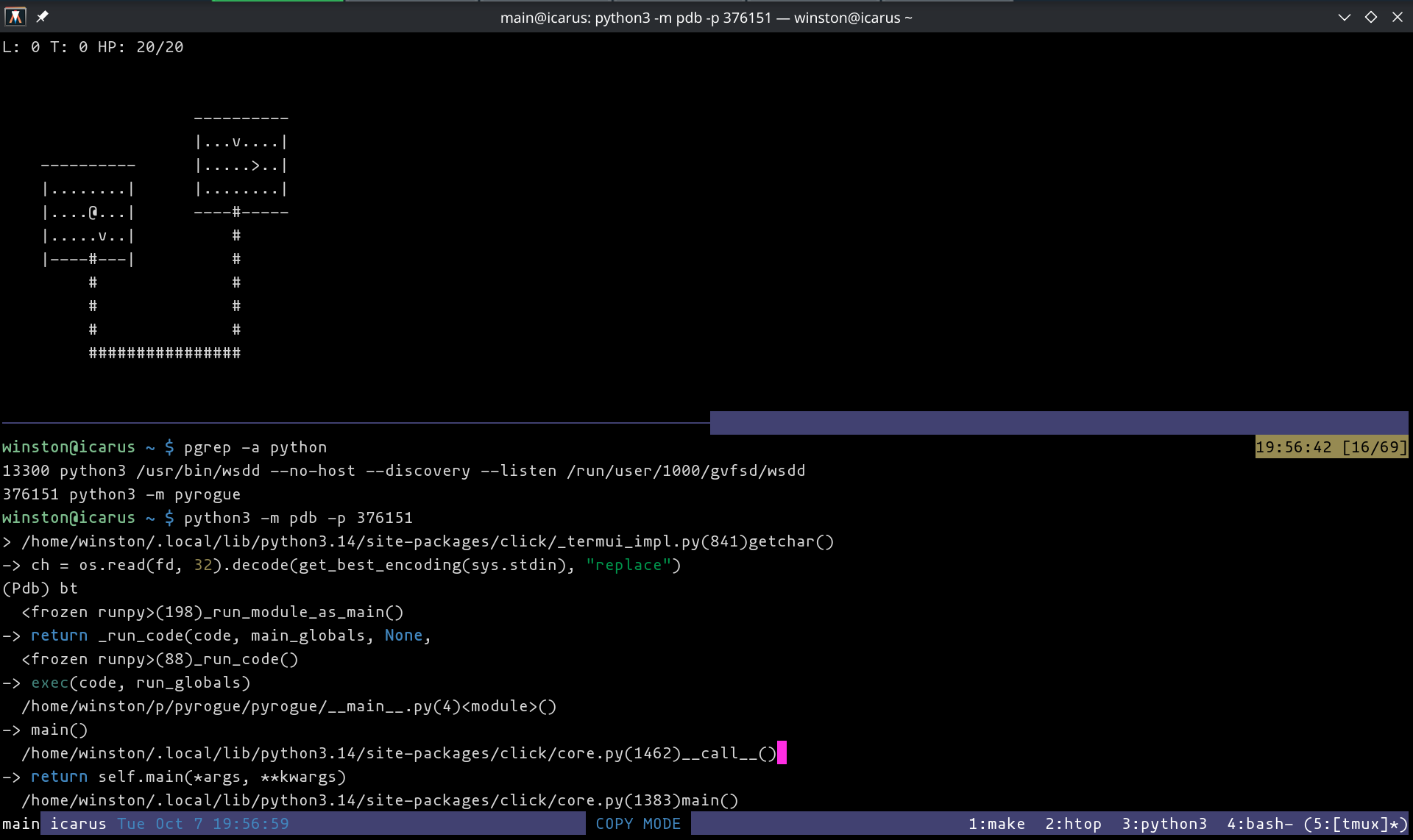The height and width of the screenshot is (840, 1413).
Task: Click the terminal app icon in the title bar
Action: point(15,16)
